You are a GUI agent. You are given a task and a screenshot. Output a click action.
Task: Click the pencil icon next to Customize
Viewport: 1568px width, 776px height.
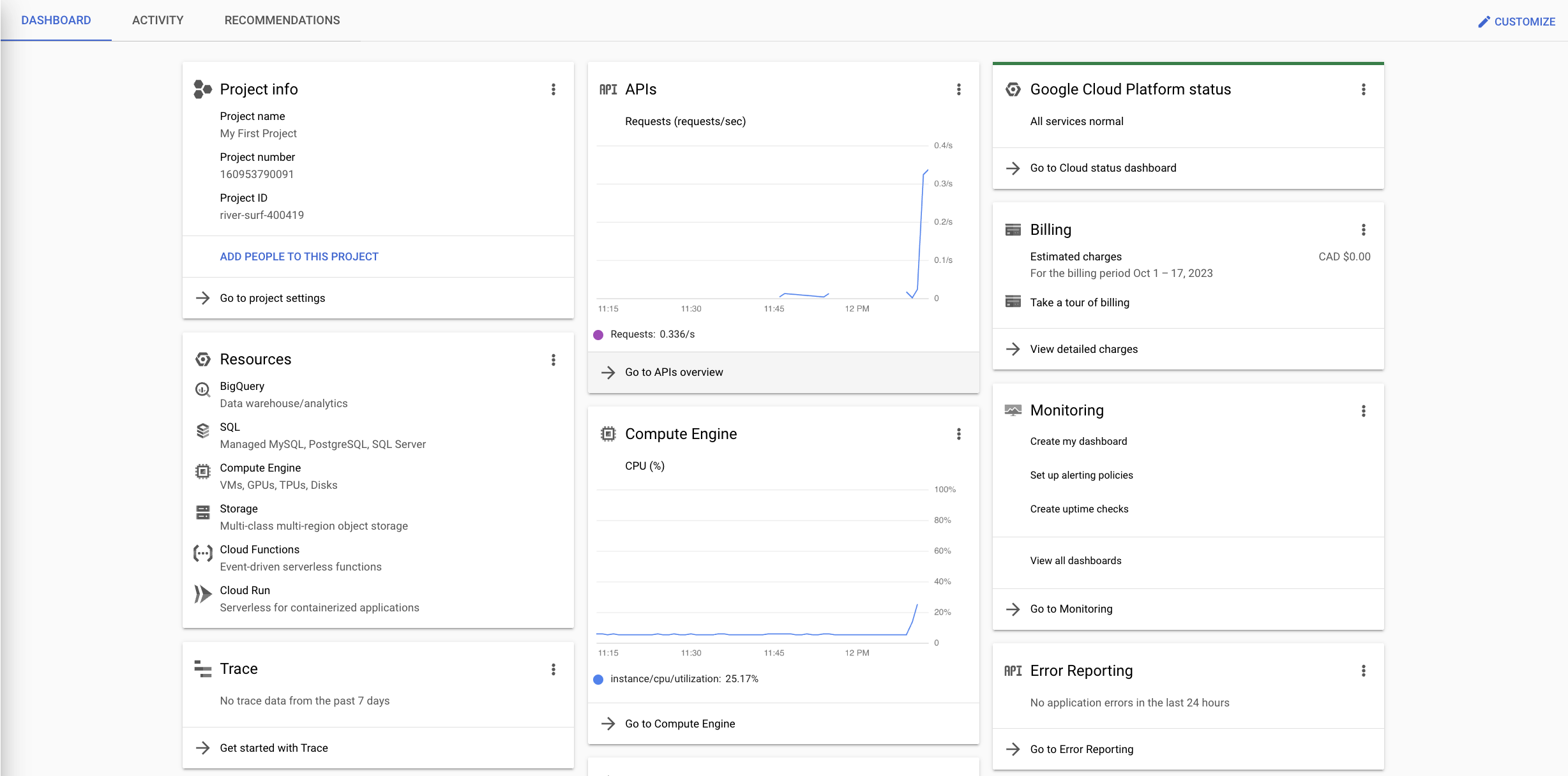click(x=1484, y=22)
